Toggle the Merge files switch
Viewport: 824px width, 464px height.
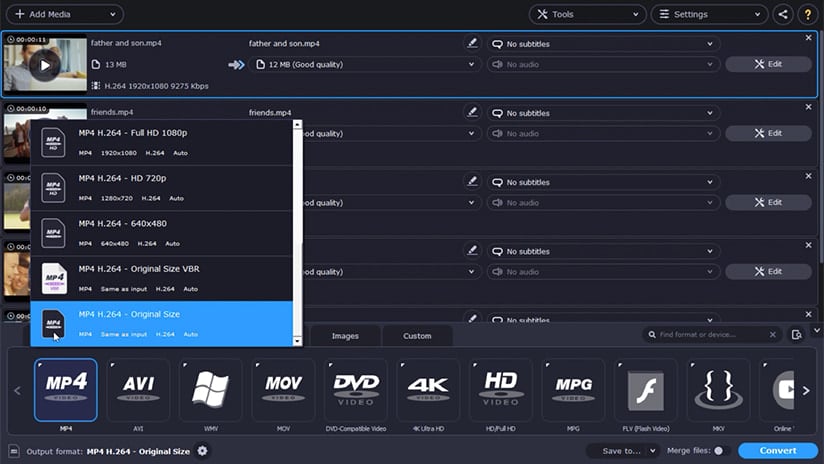point(720,451)
